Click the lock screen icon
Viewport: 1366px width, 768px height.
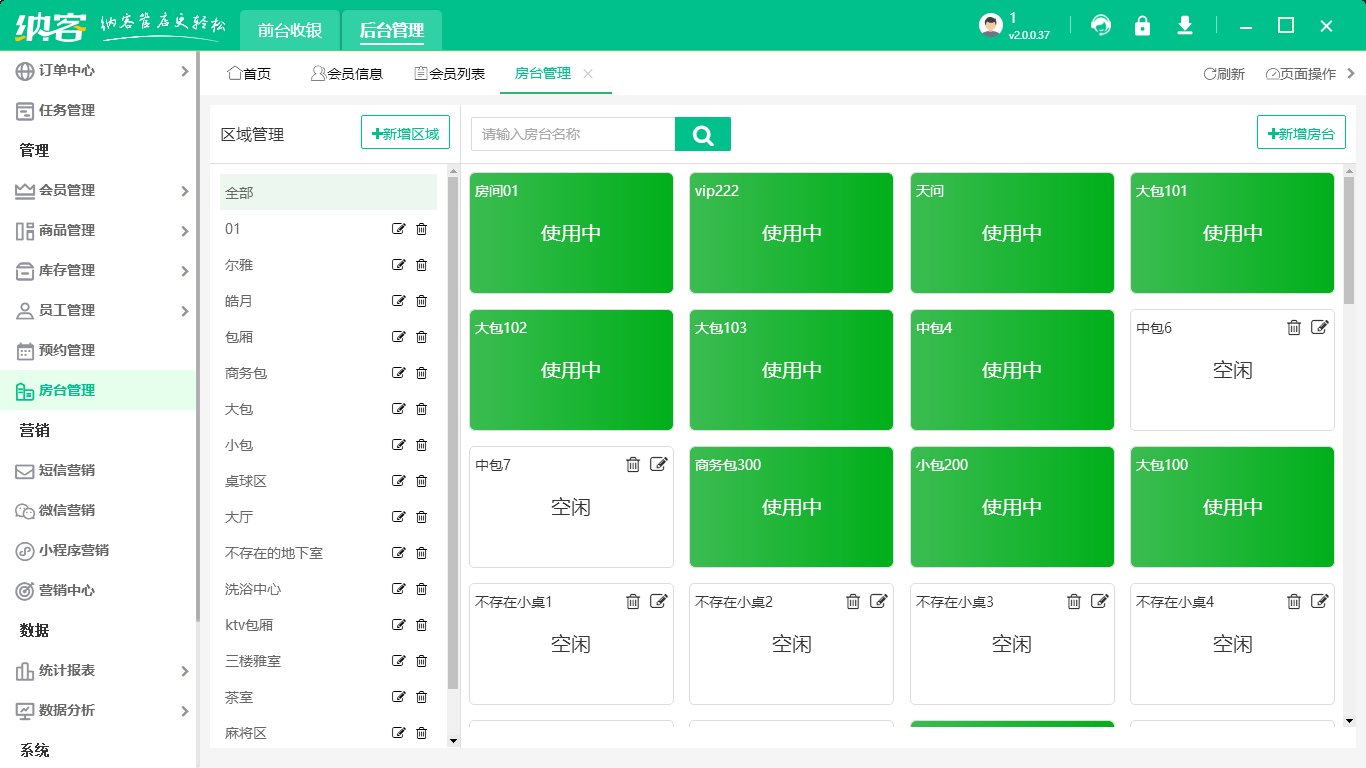pos(1142,26)
